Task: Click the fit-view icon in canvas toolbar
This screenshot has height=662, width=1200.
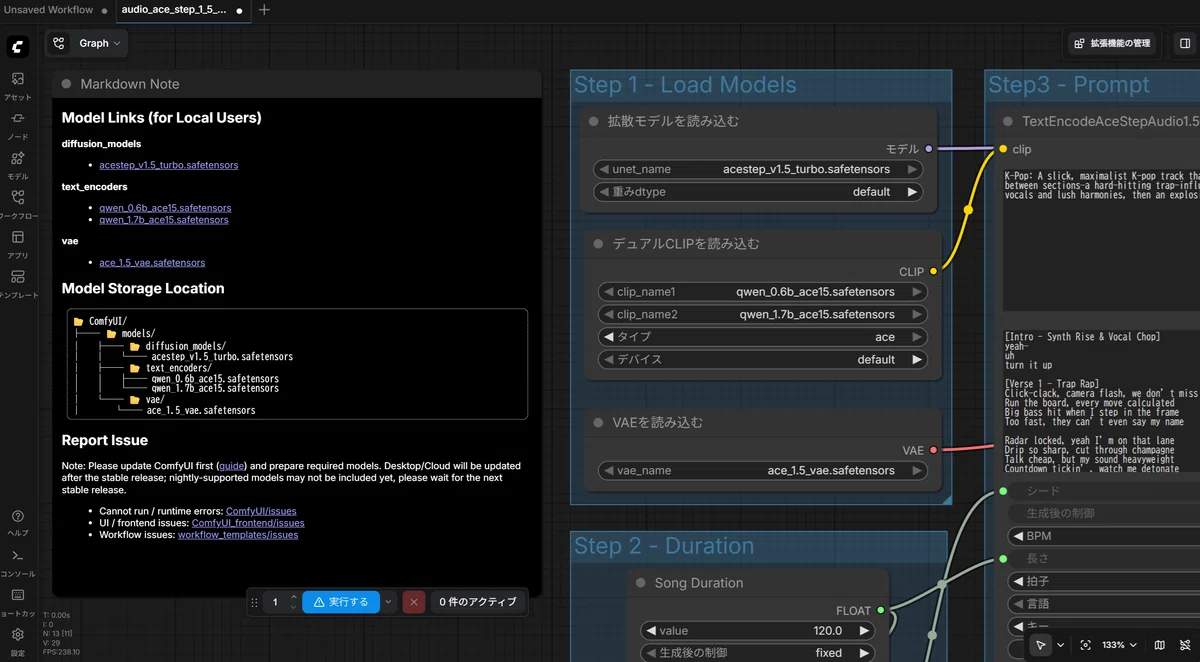Action: [x=1086, y=645]
